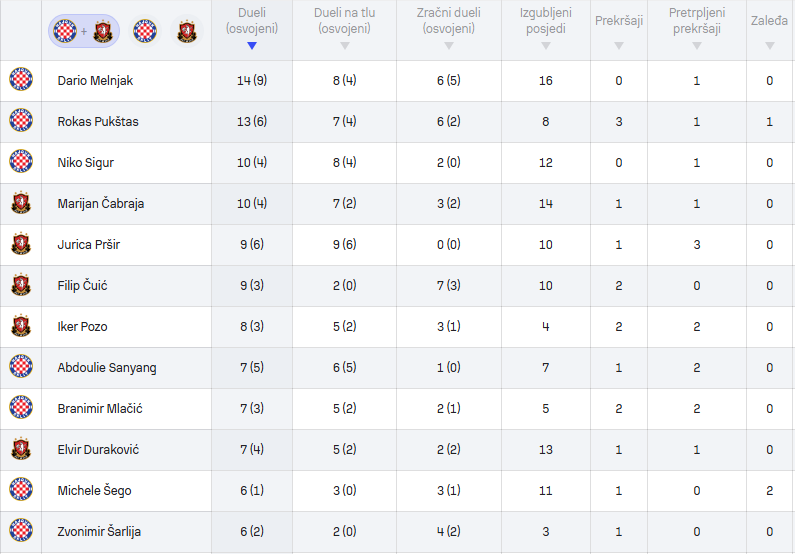
Task: Filter by red away team crest only
Action: 187,31
